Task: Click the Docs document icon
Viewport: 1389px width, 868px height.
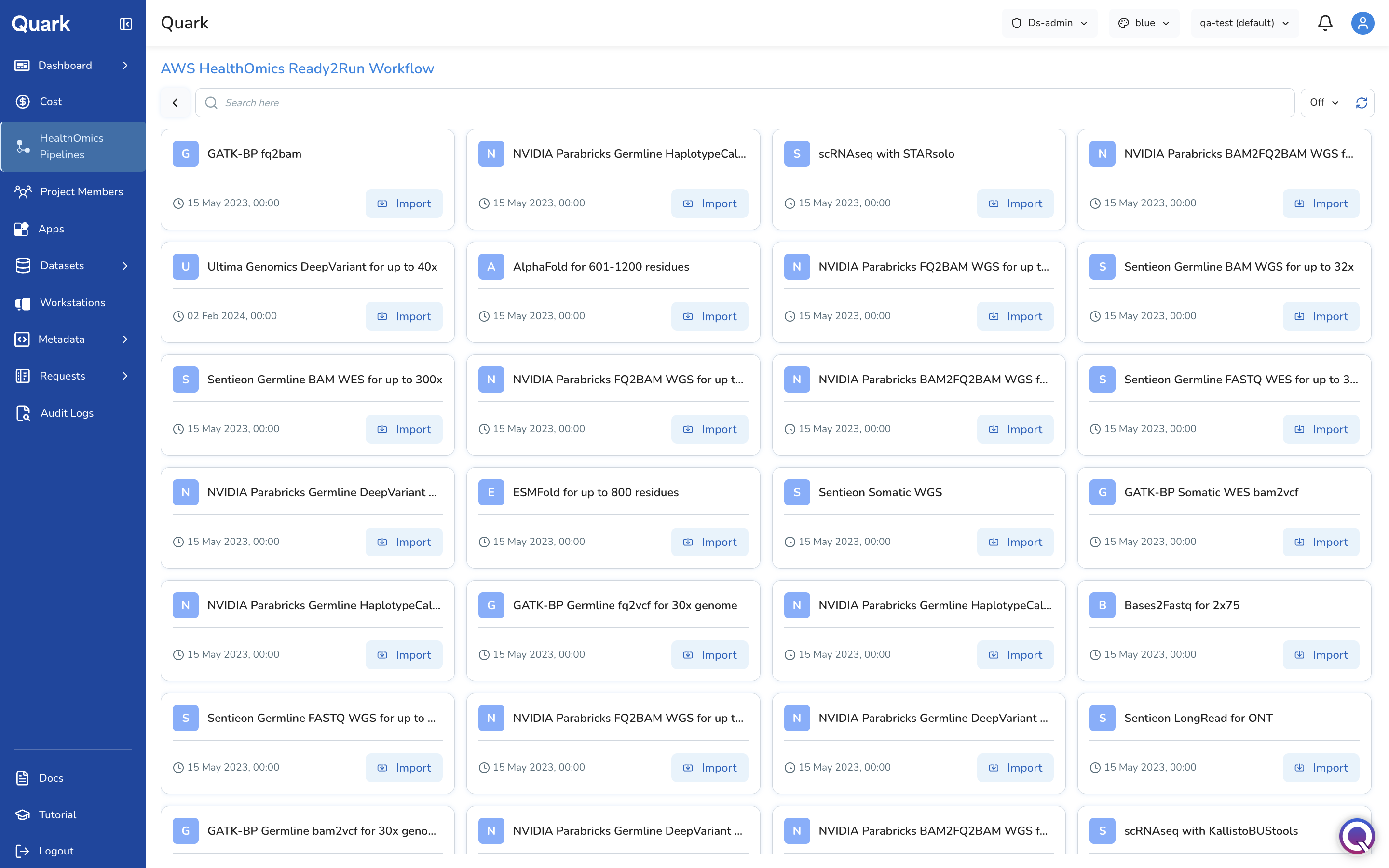Action: (22, 778)
